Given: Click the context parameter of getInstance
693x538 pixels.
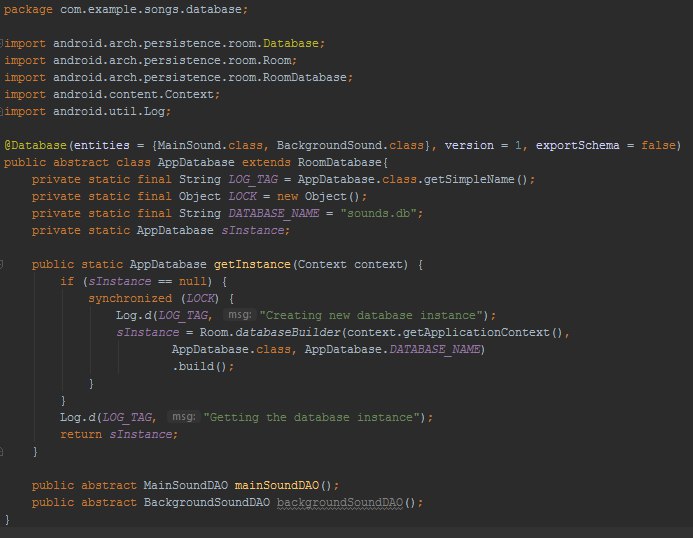Looking at the screenshot, I should [378, 264].
